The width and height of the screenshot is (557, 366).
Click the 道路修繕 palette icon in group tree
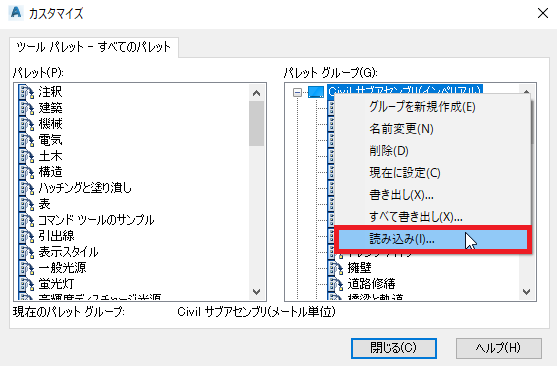coord(335,284)
